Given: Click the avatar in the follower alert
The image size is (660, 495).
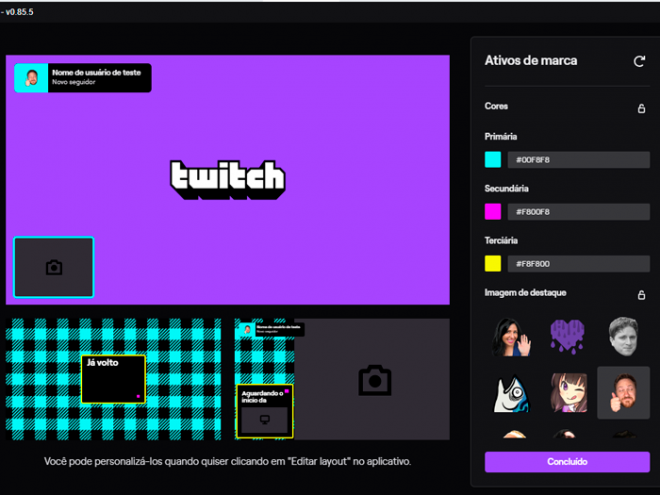Looking at the screenshot, I should pyautogui.click(x=32, y=78).
